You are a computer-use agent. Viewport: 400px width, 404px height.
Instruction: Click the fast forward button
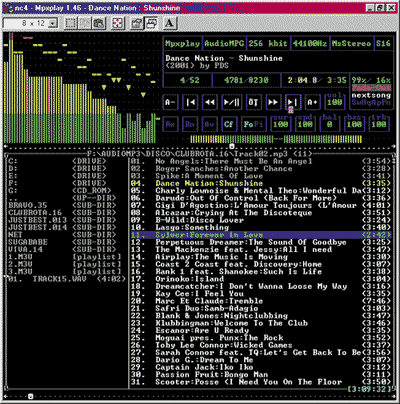(x=273, y=102)
